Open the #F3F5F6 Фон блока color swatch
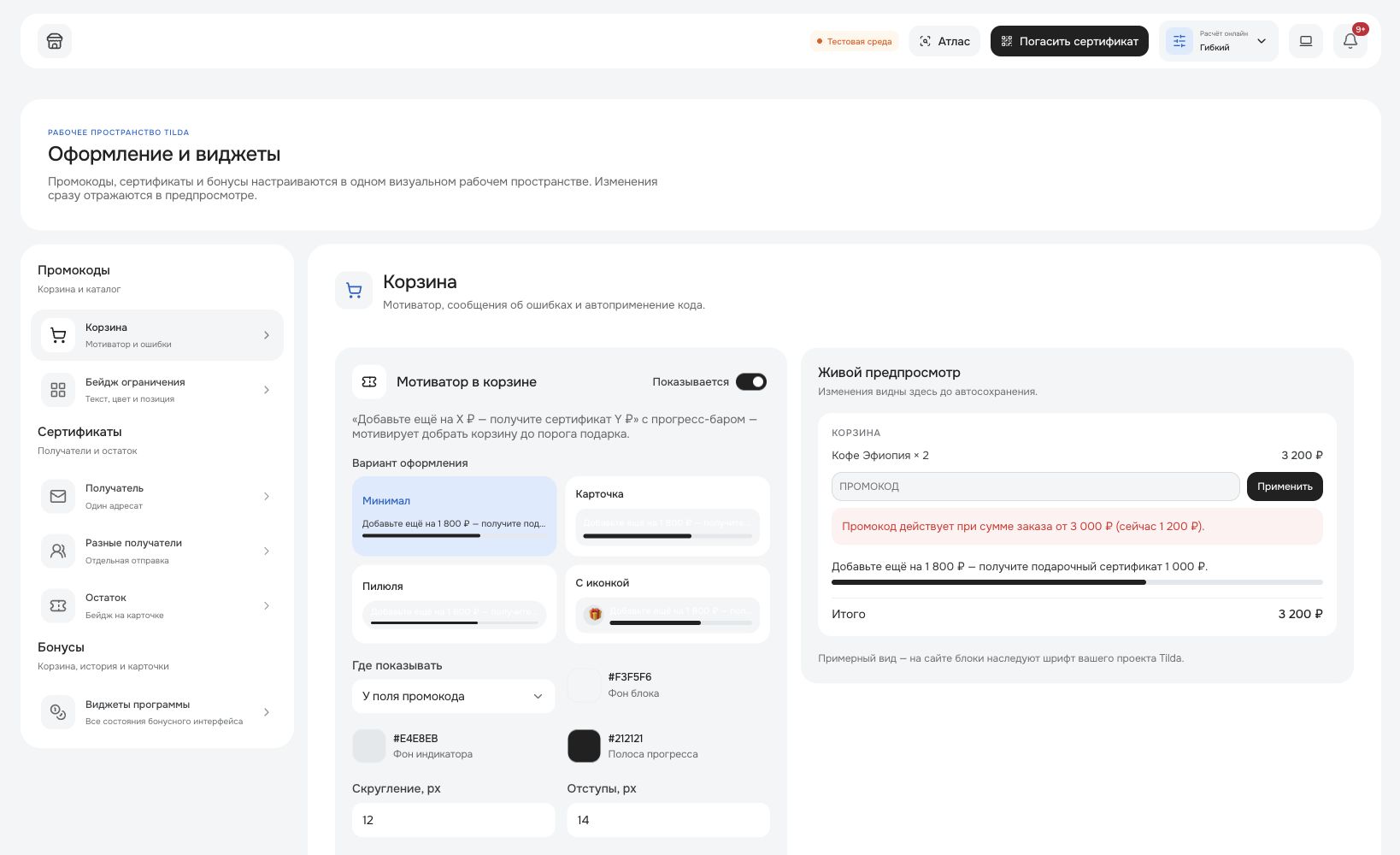Viewport: 1400px width, 855px height. pyautogui.click(x=585, y=685)
